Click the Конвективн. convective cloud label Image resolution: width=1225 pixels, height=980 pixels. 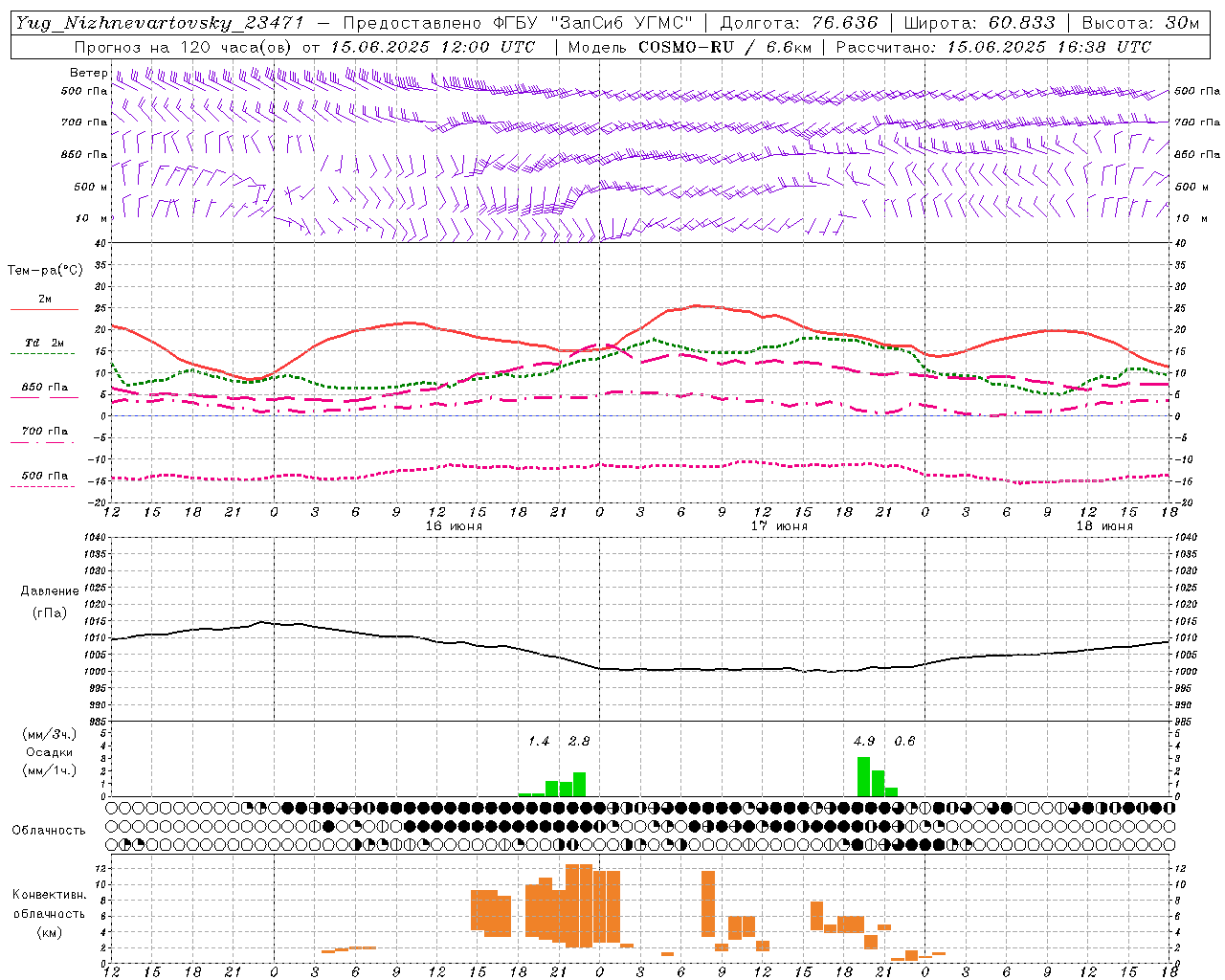click(x=49, y=895)
